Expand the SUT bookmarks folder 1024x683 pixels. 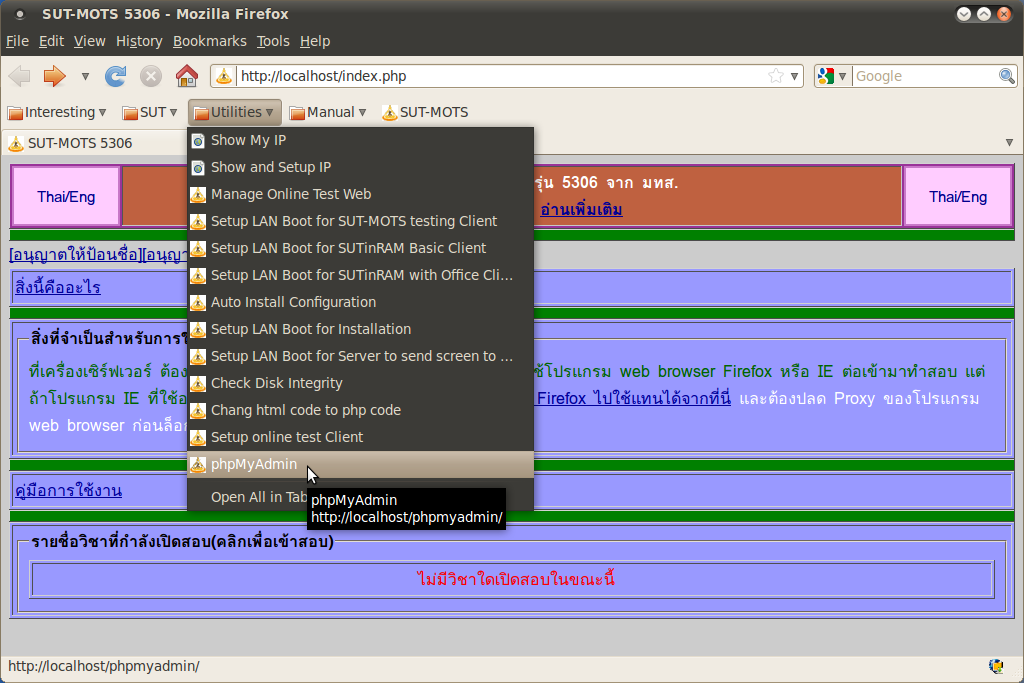tap(150, 112)
